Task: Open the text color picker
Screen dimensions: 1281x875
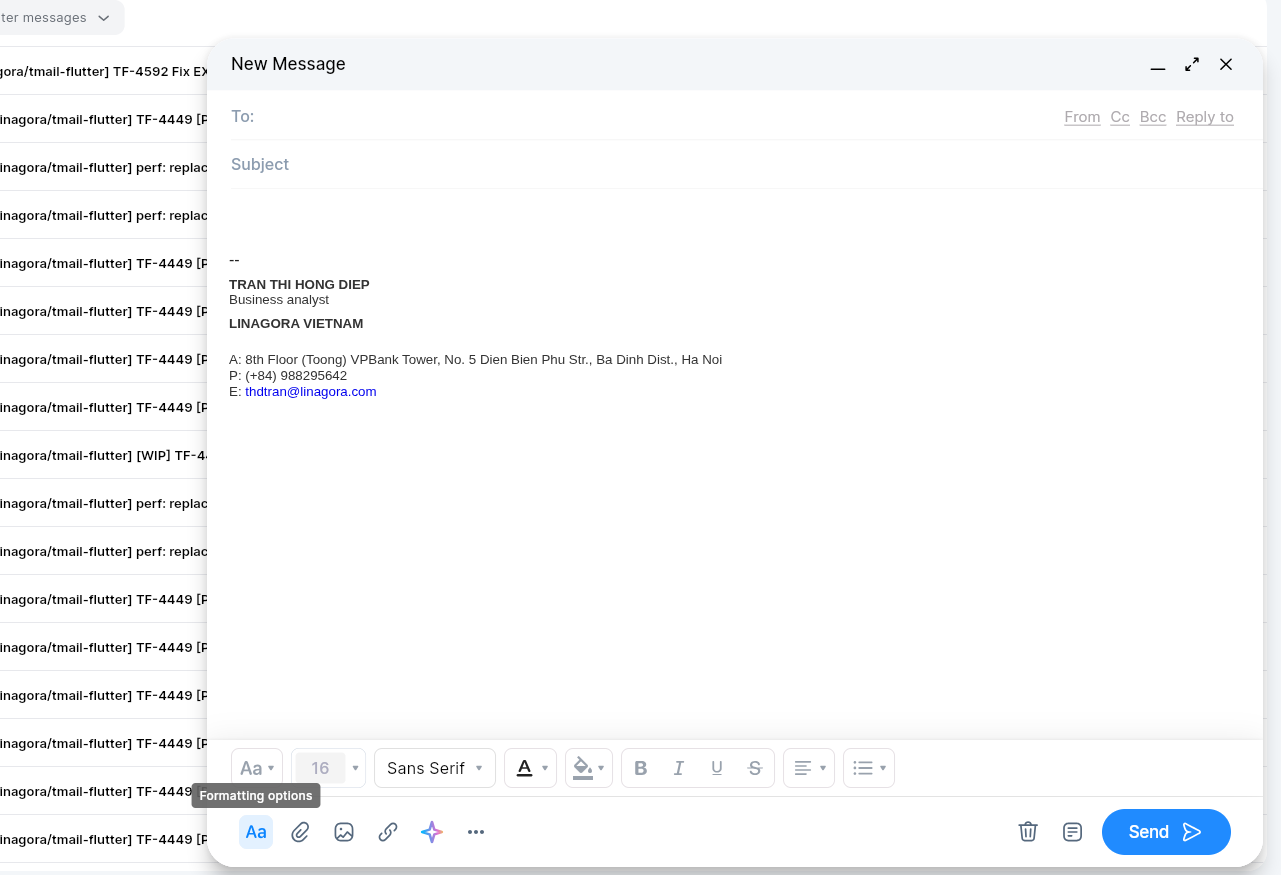Action: pos(530,768)
